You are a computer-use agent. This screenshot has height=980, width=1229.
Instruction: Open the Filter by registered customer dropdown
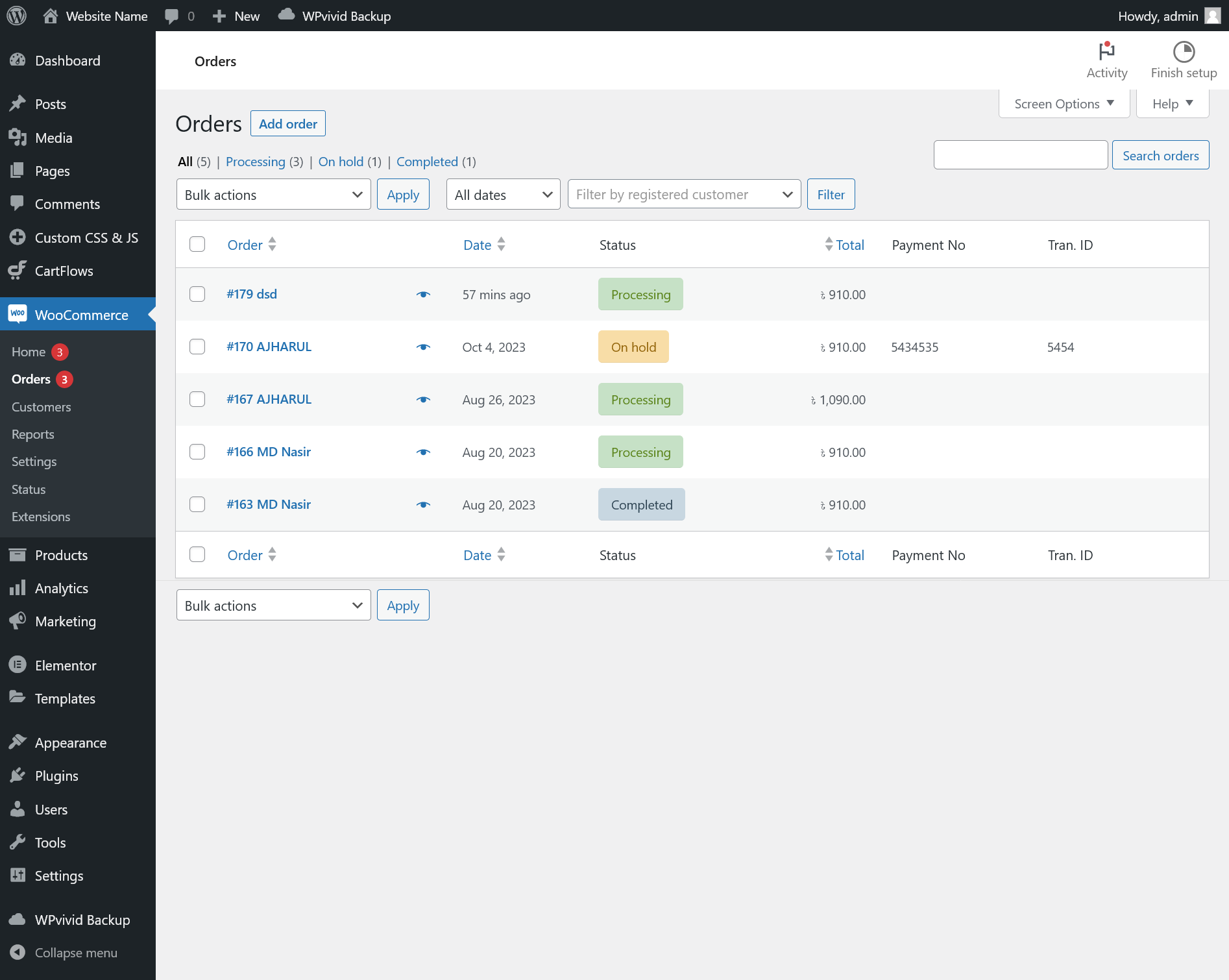pyautogui.click(x=684, y=195)
